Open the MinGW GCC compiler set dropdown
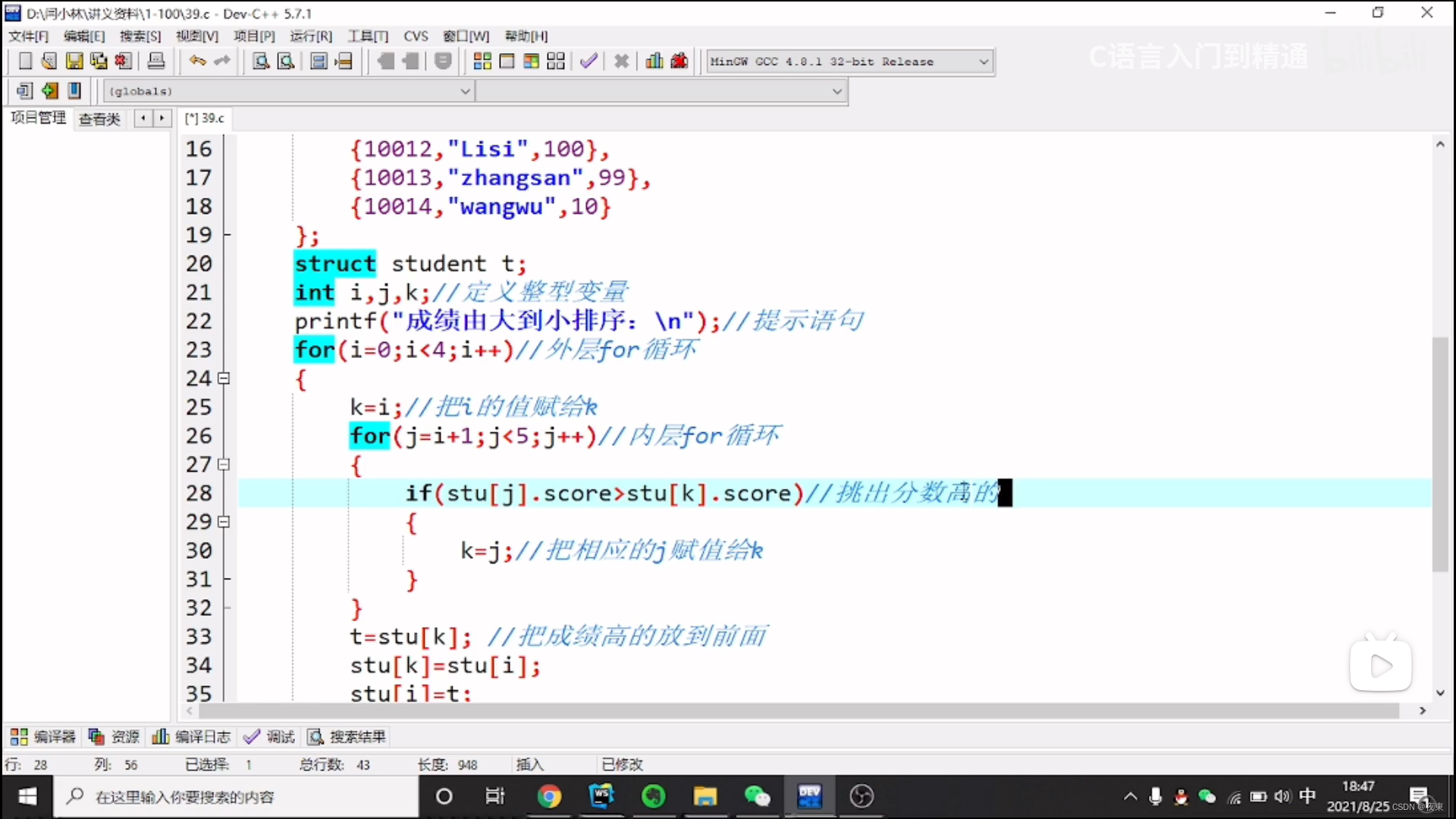1456x819 pixels. click(984, 61)
